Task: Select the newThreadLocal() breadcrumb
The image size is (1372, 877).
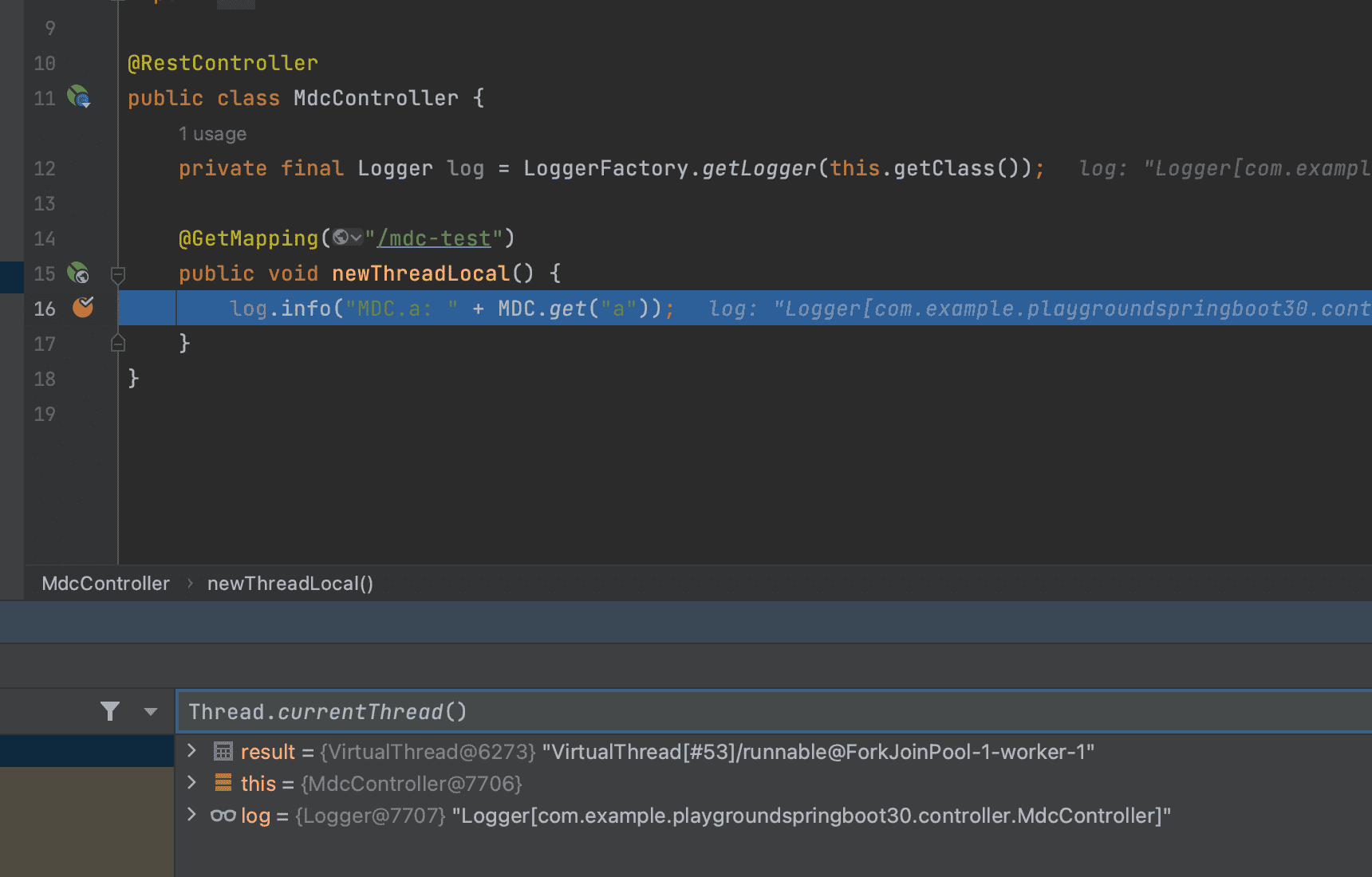Action: (x=290, y=584)
